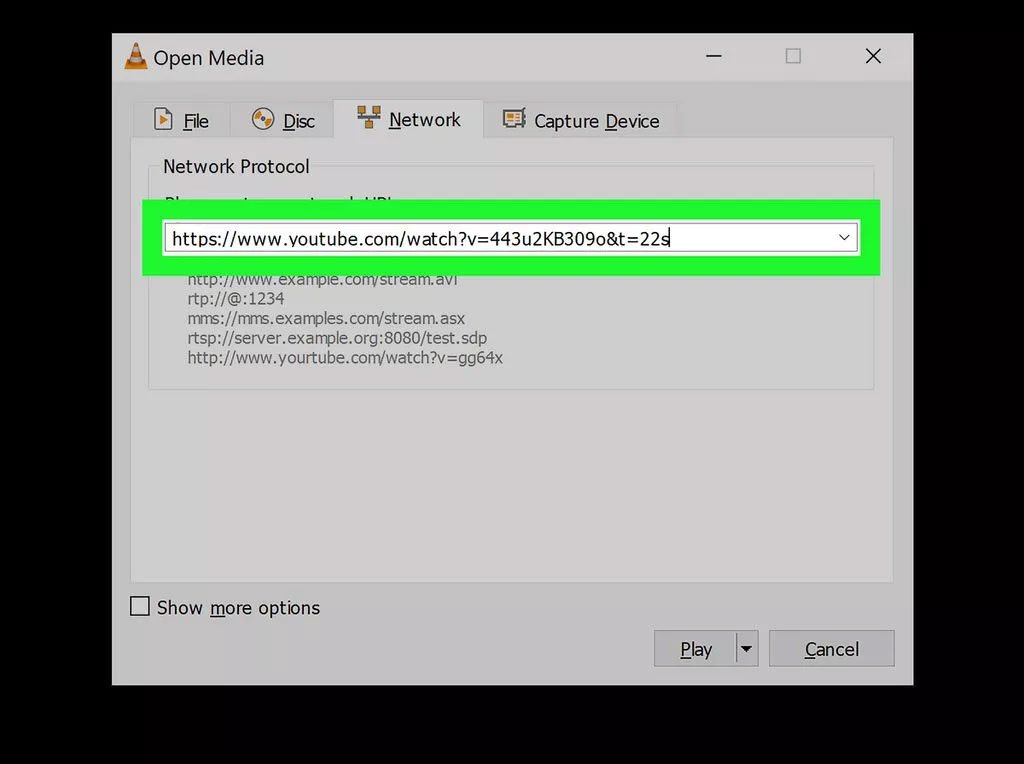Minimize the Open Media window
This screenshot has width=1024, height=764.
714,57
